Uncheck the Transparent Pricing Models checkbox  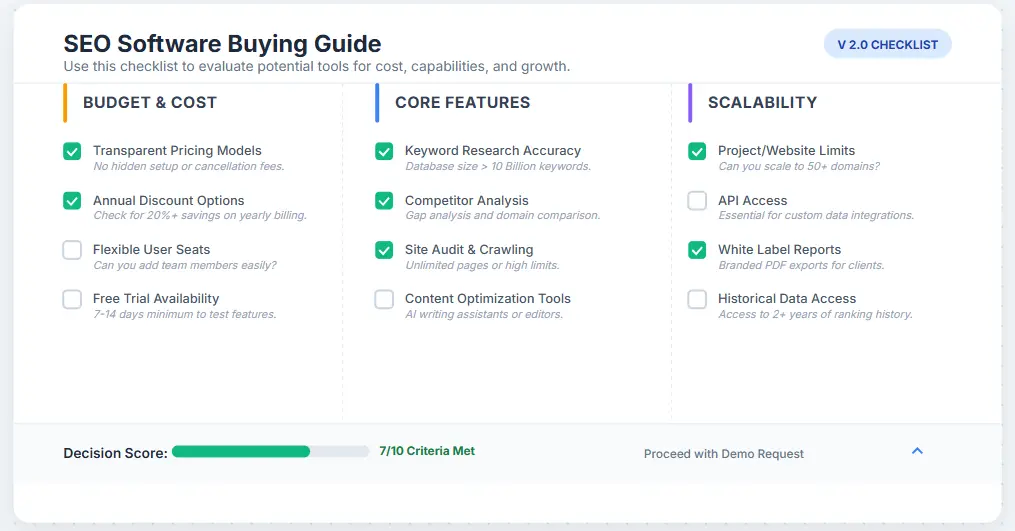tap(72, 152)
